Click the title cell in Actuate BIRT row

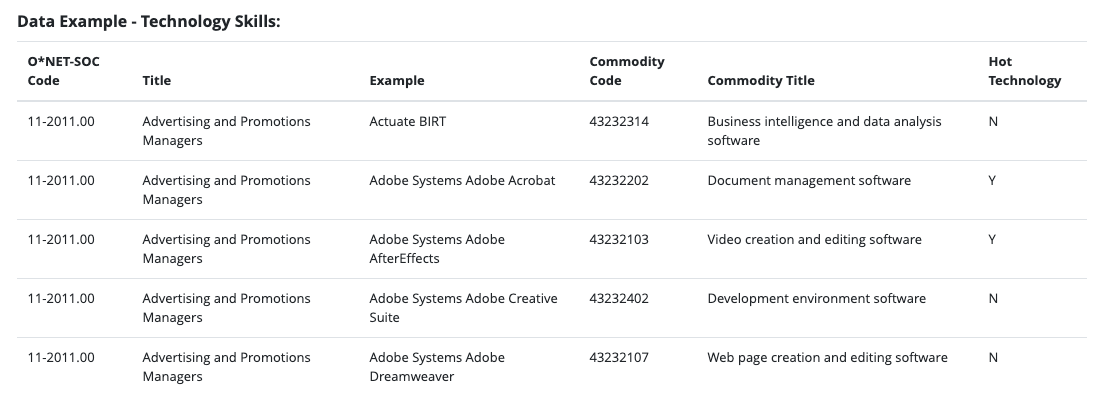point(226,131)
